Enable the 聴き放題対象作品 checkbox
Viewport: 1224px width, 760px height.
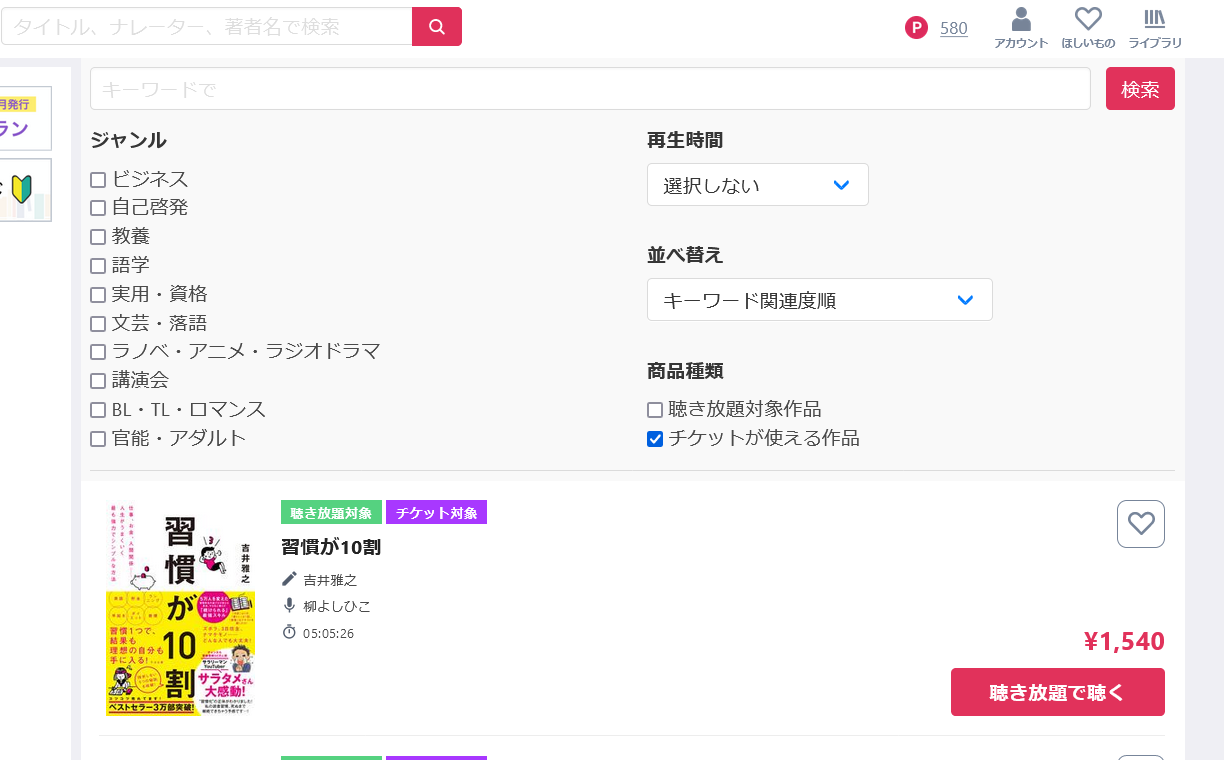pos(655,410)
